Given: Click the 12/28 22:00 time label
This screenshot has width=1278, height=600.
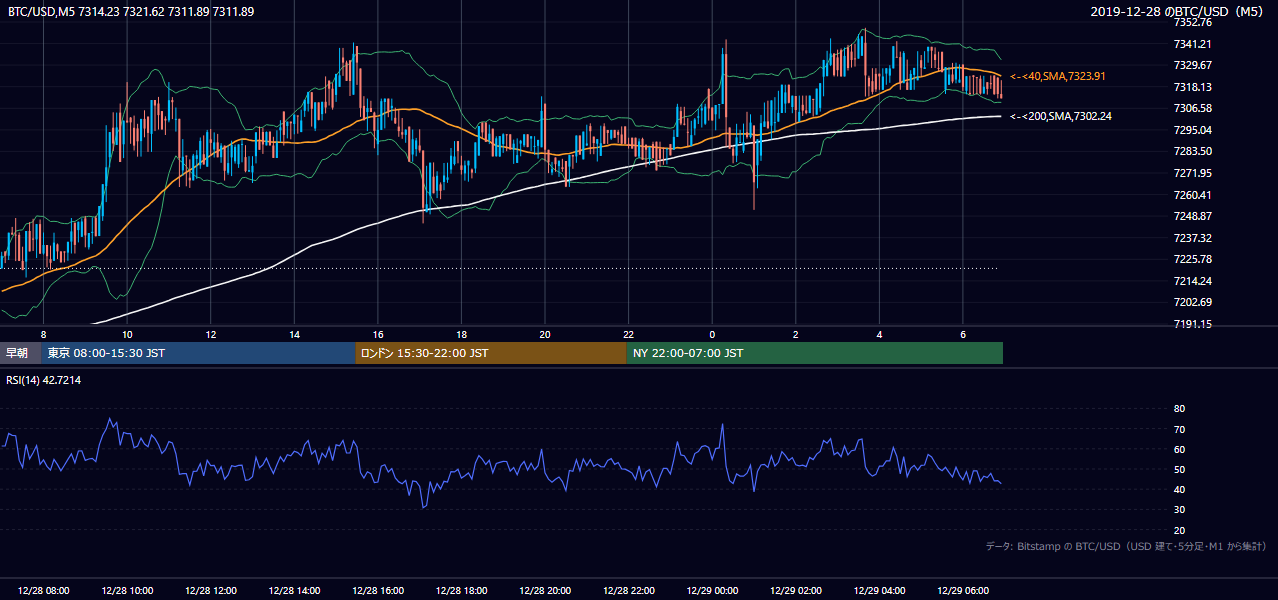Looking at the screenshot, I should (629, 591).
